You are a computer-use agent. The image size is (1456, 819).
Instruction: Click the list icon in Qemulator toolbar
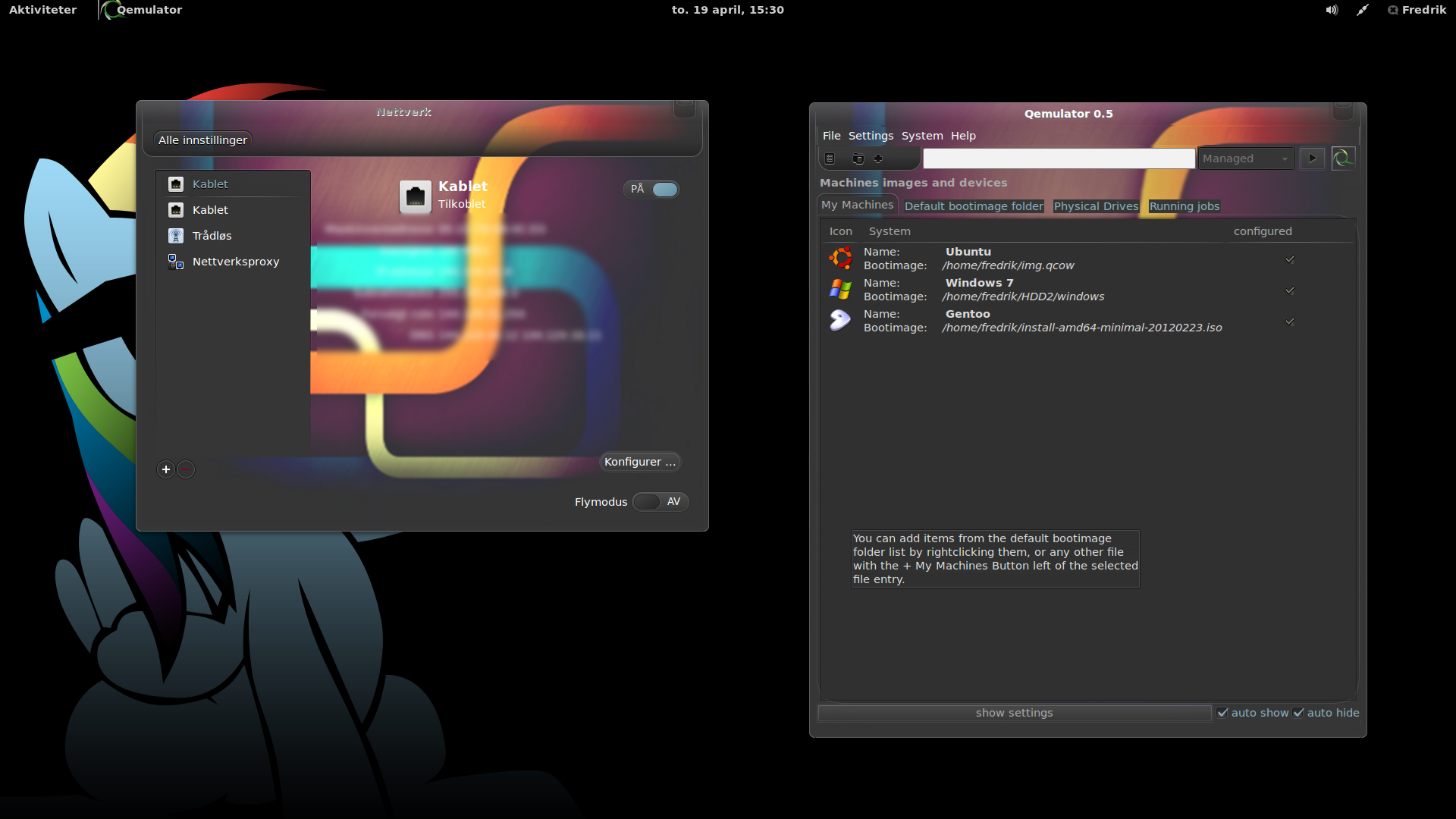830,158
